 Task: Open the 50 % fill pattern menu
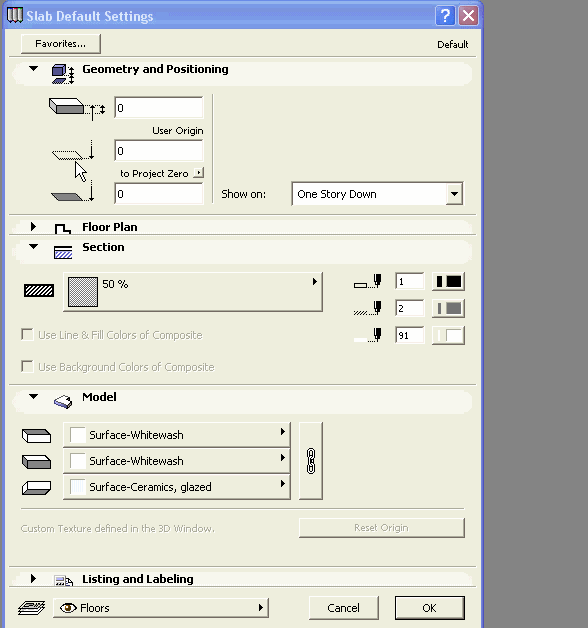193,292
